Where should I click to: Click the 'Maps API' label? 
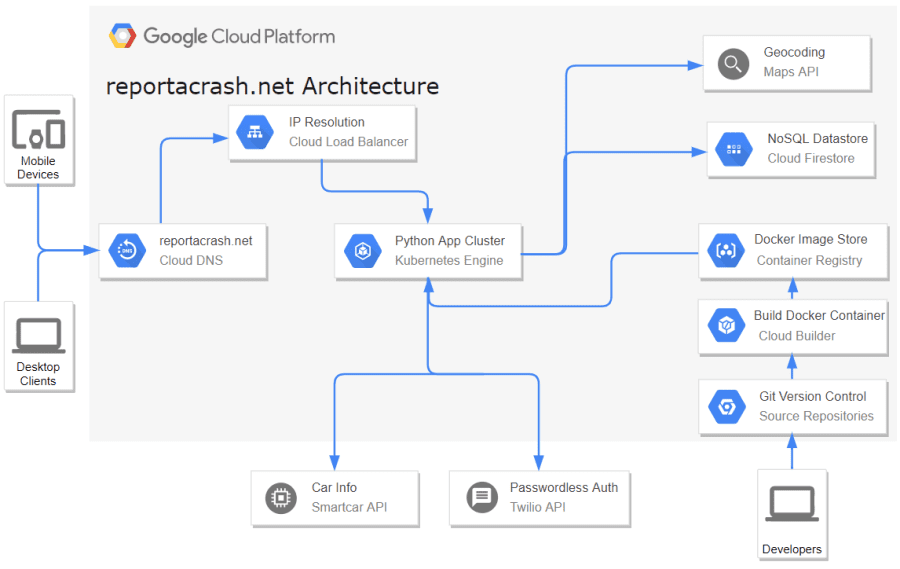pyautogui.click(x=791, y=72)
